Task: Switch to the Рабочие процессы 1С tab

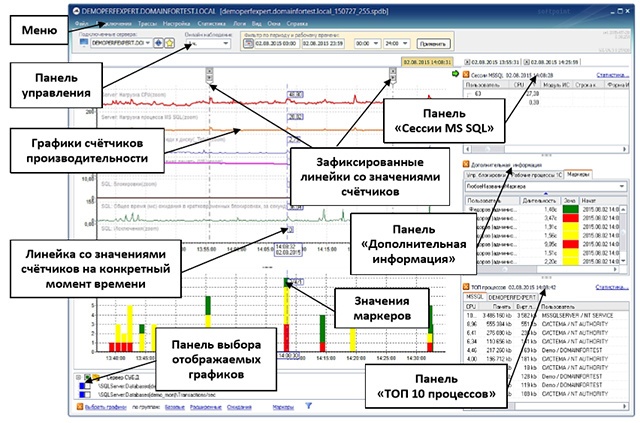Action: click(x=536, y=175)
